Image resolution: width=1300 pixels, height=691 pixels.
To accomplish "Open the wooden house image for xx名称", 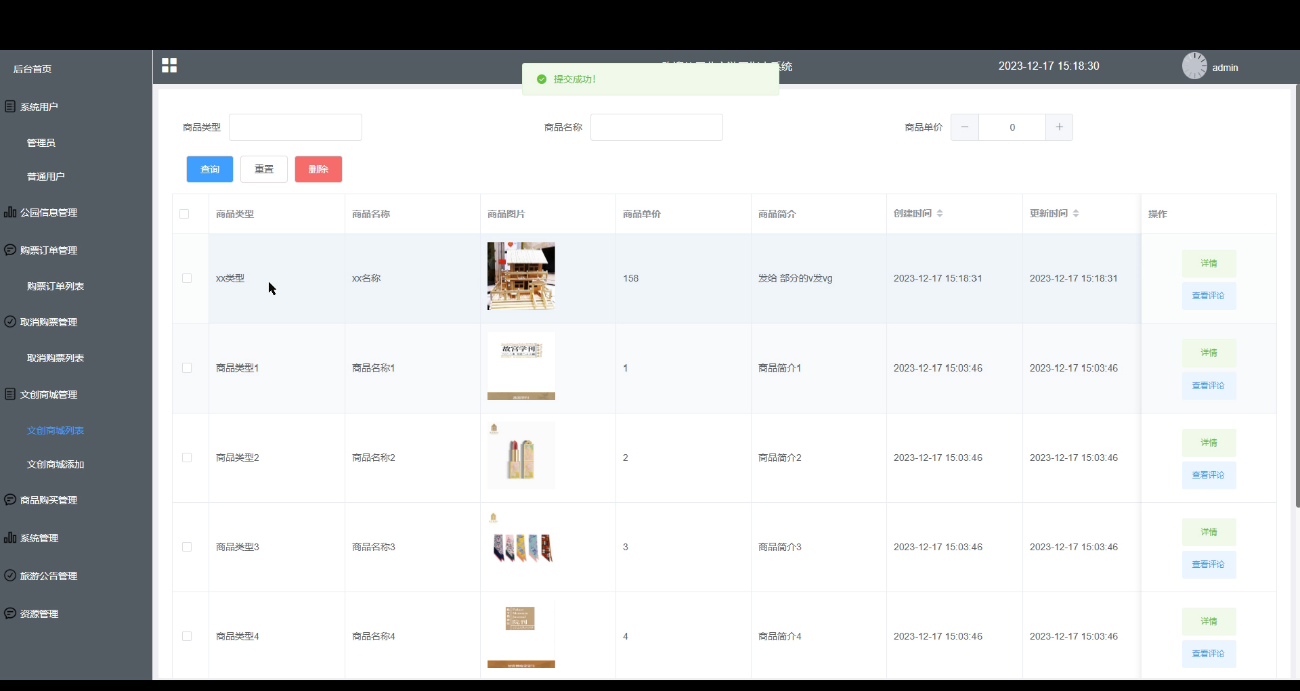I will tap(521, 276).
